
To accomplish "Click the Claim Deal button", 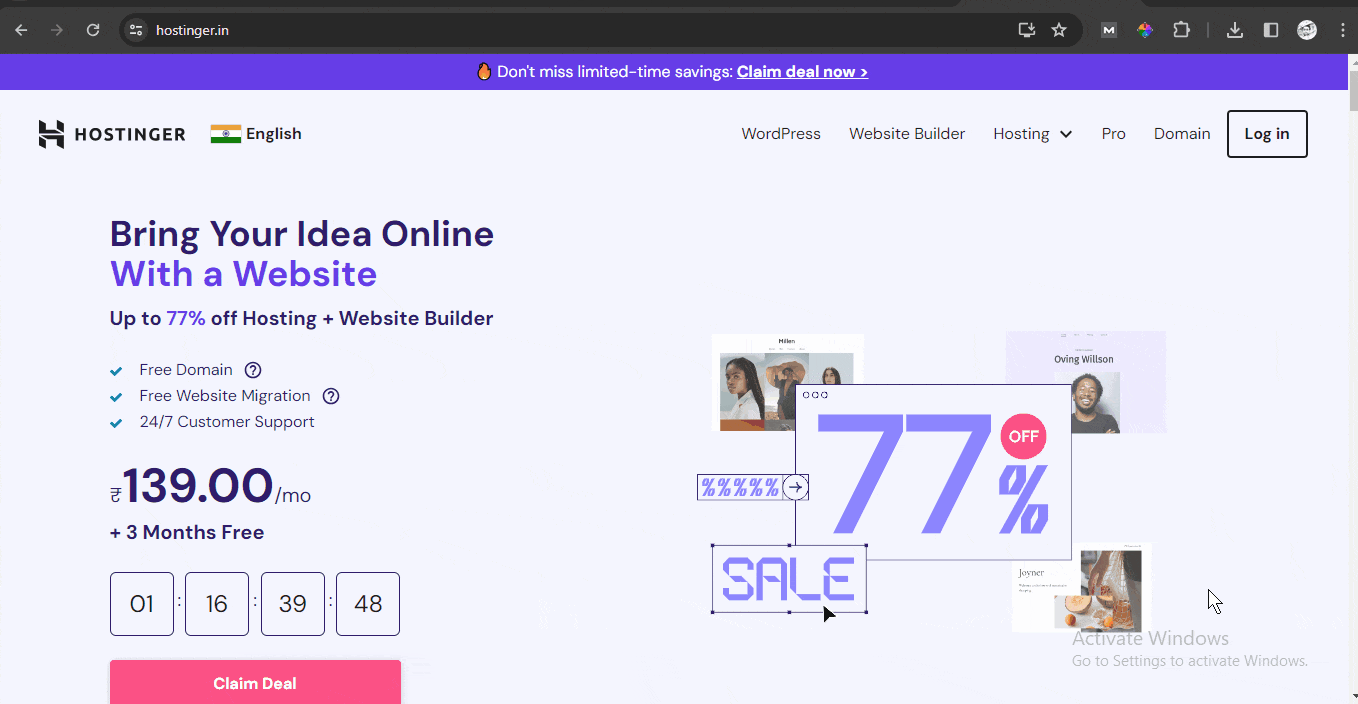I will (255, 683).
